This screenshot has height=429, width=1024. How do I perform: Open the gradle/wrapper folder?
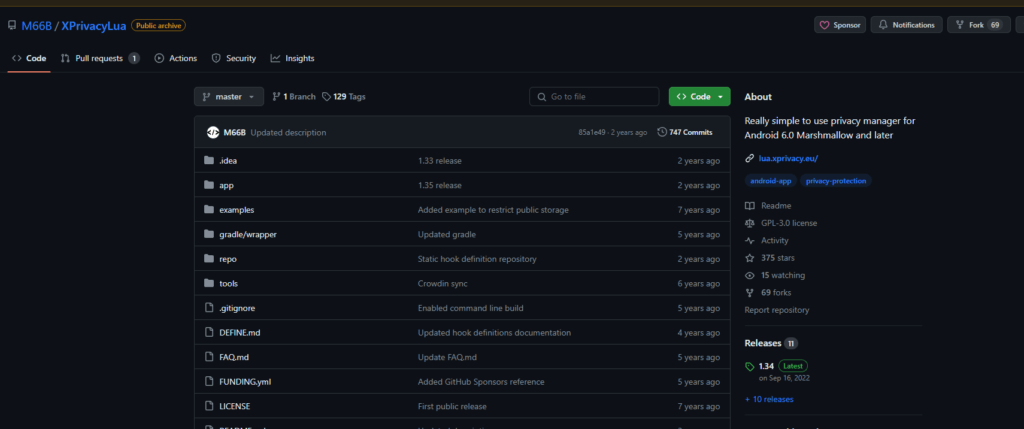click(x=248, y=234)
